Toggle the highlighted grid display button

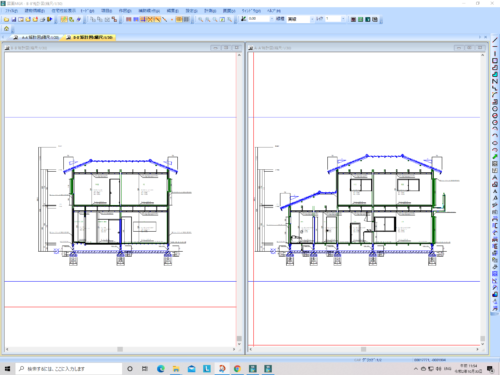179,19
